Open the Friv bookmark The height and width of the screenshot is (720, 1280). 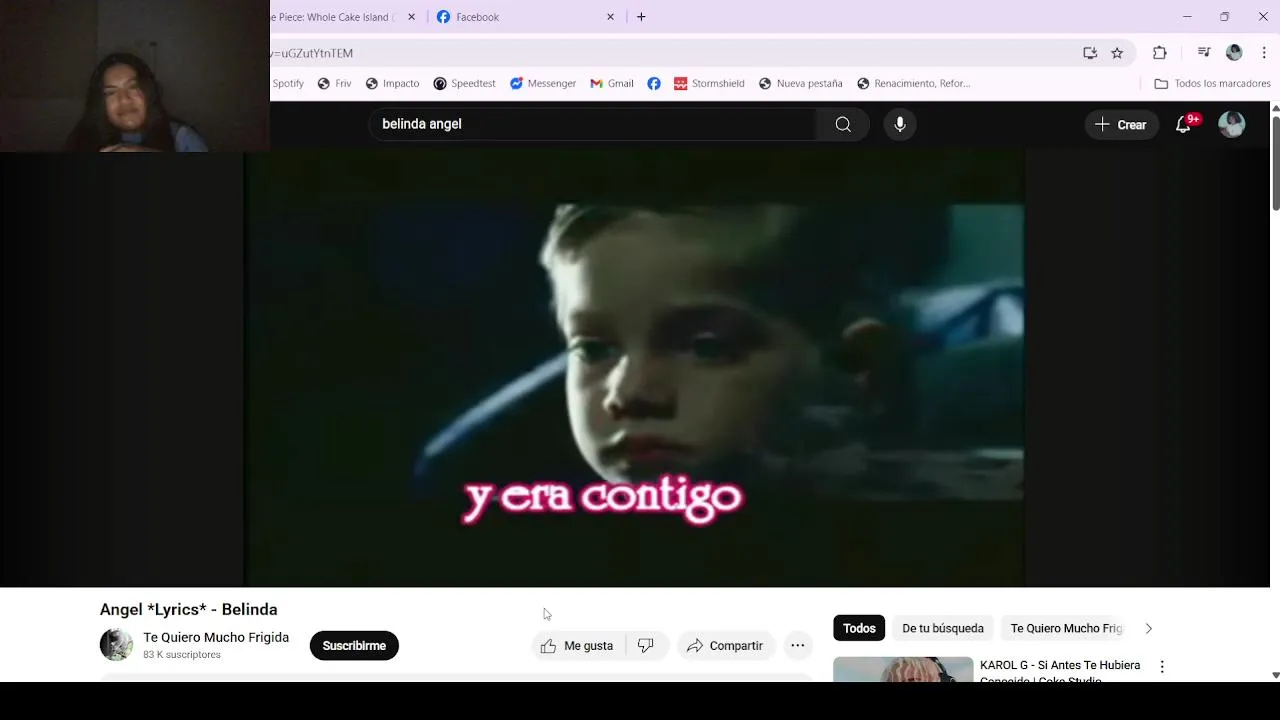click(x=335, y=83)
